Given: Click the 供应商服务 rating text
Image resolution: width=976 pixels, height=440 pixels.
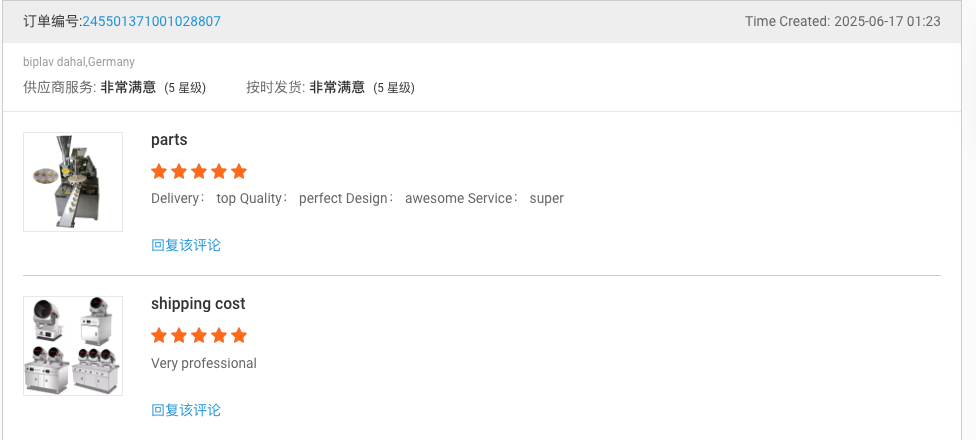Looking at the screenshot, I should click(114, 88).
